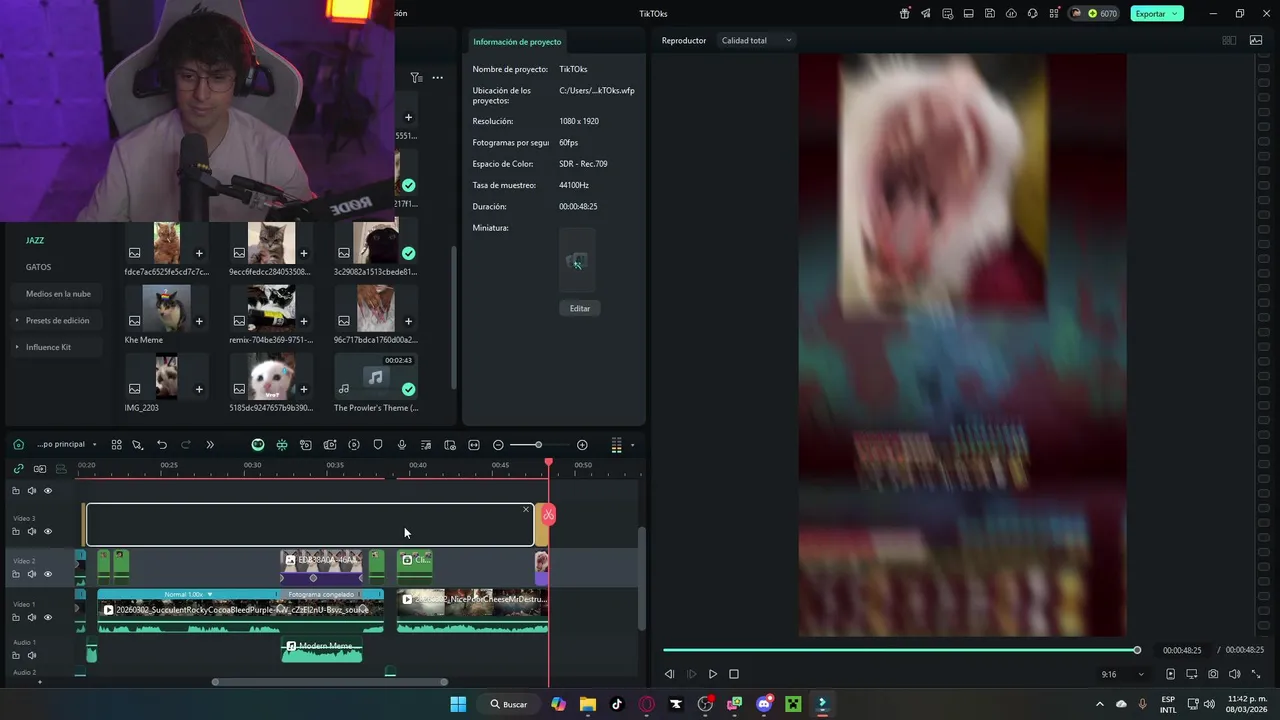Select the Fotograma congelado clip segment

[x=322, y=594]
